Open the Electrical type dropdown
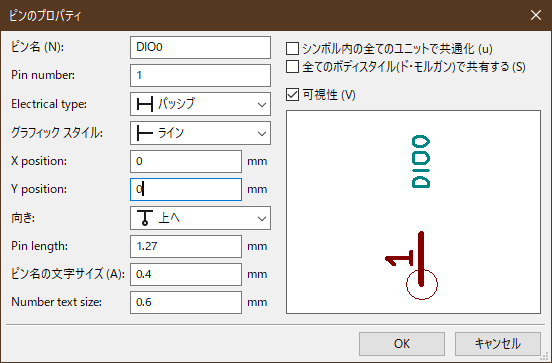The height and width of the screenshot is (363, 552). point(200,104)
